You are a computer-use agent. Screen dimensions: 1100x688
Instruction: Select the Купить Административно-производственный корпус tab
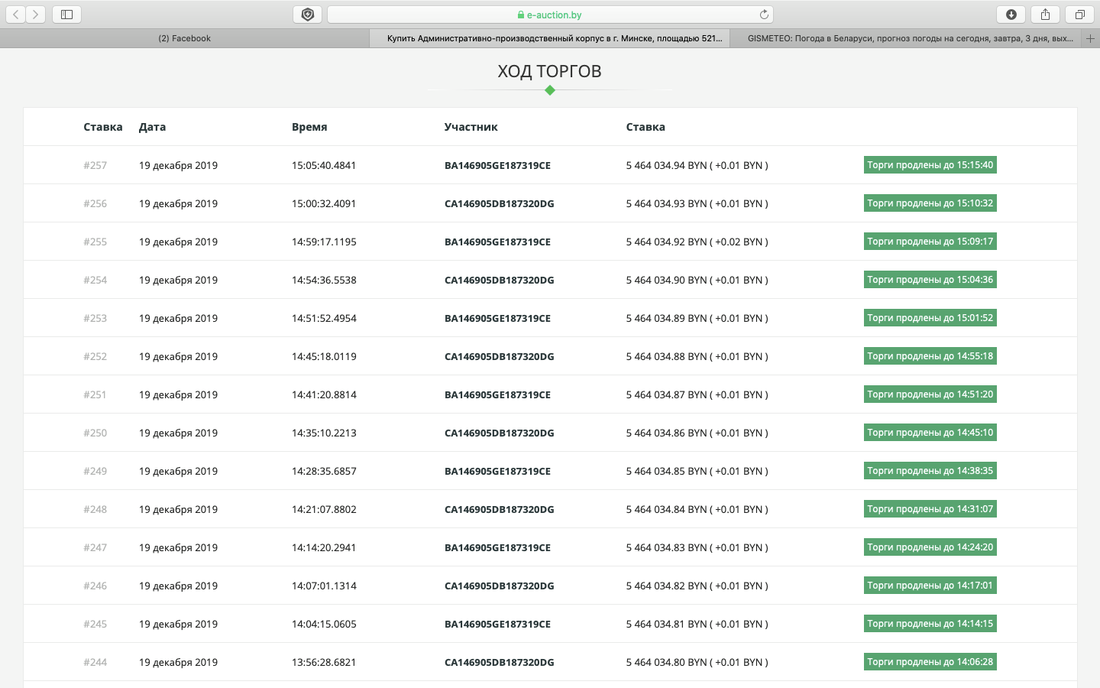(x=550, y=39)
